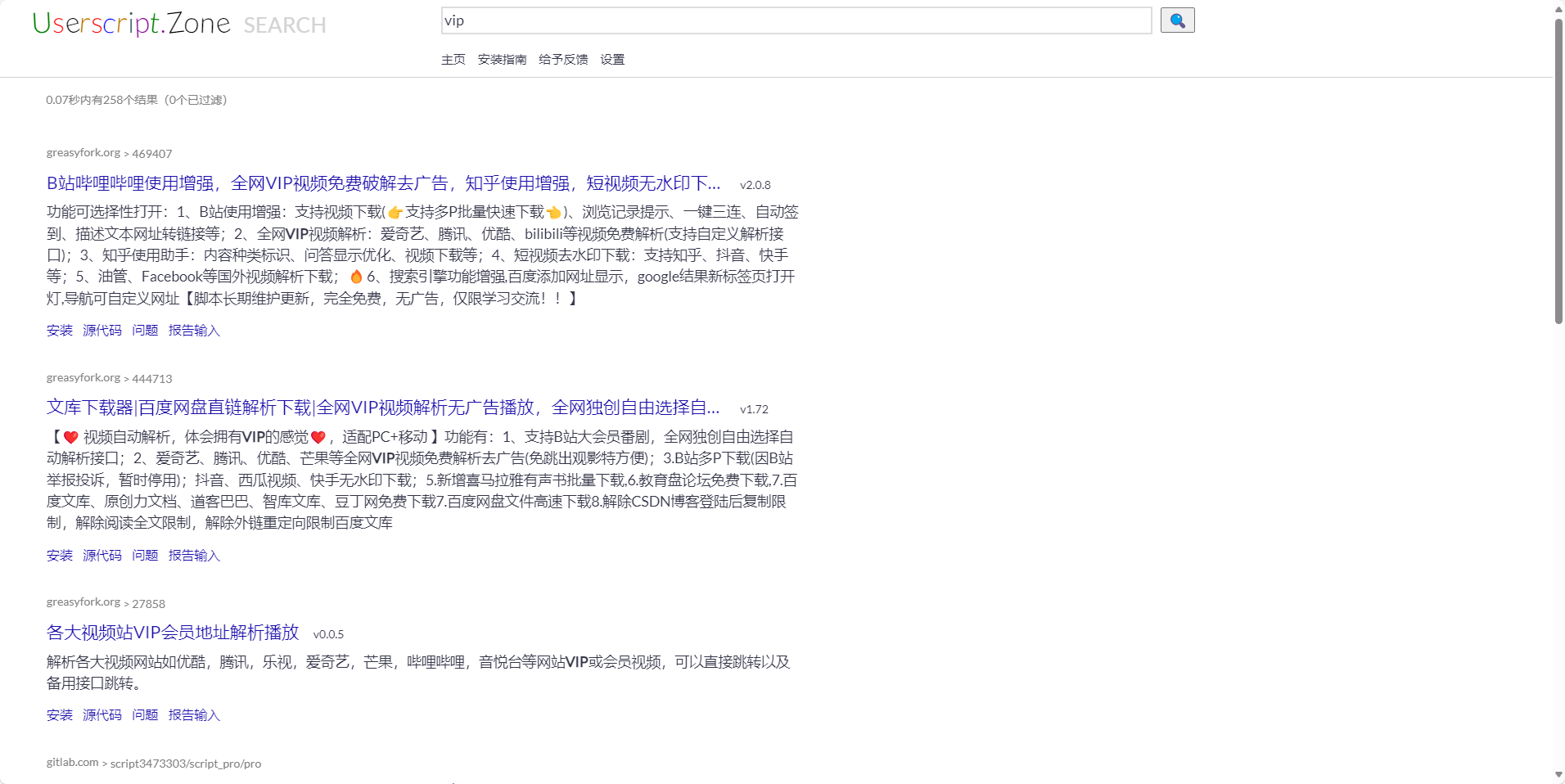Click 安装 for the 文库下载器 script
Image resolution: width=1565 pixels, height=784 pixels.
60,556
